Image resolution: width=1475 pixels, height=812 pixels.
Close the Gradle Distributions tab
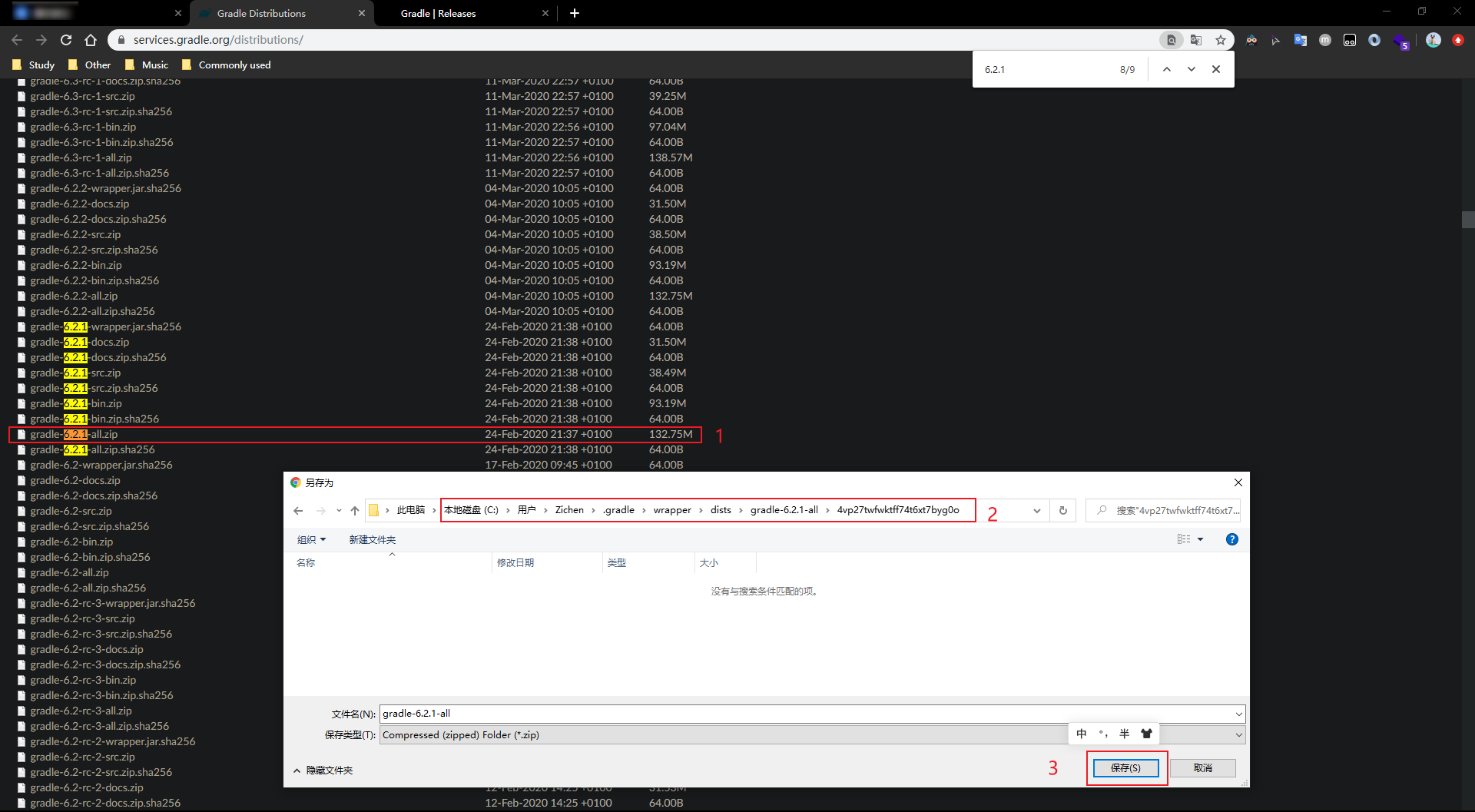click(362, 13)
